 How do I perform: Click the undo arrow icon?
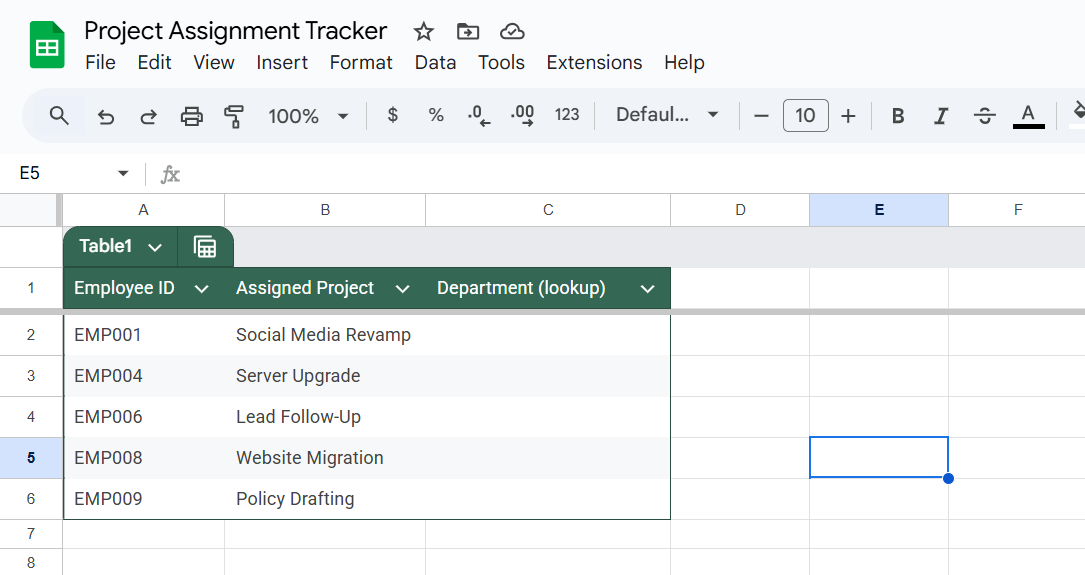(106, 116)
